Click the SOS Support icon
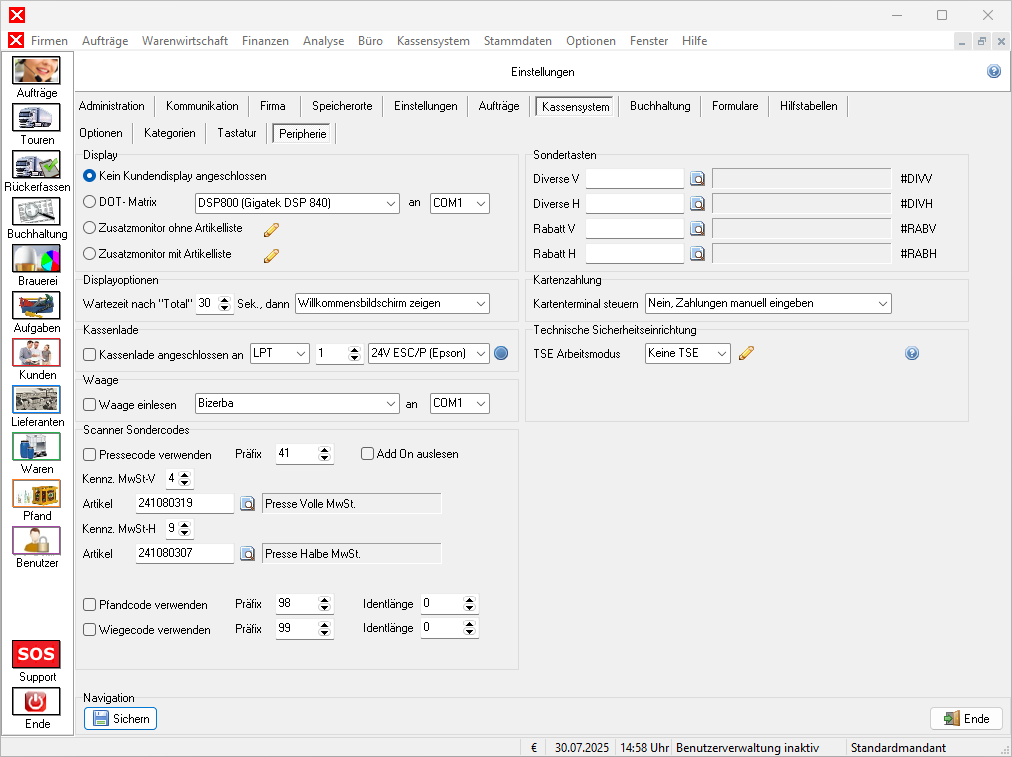This screenshot has width=1012, height=757. tap(37, 654)
